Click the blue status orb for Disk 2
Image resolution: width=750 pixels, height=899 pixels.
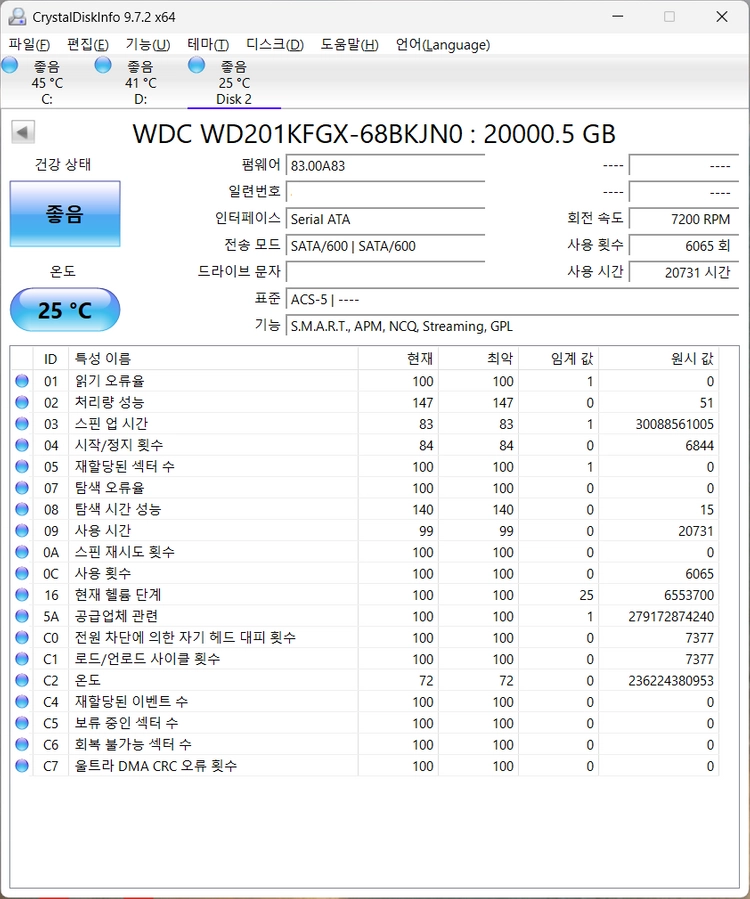196,65
